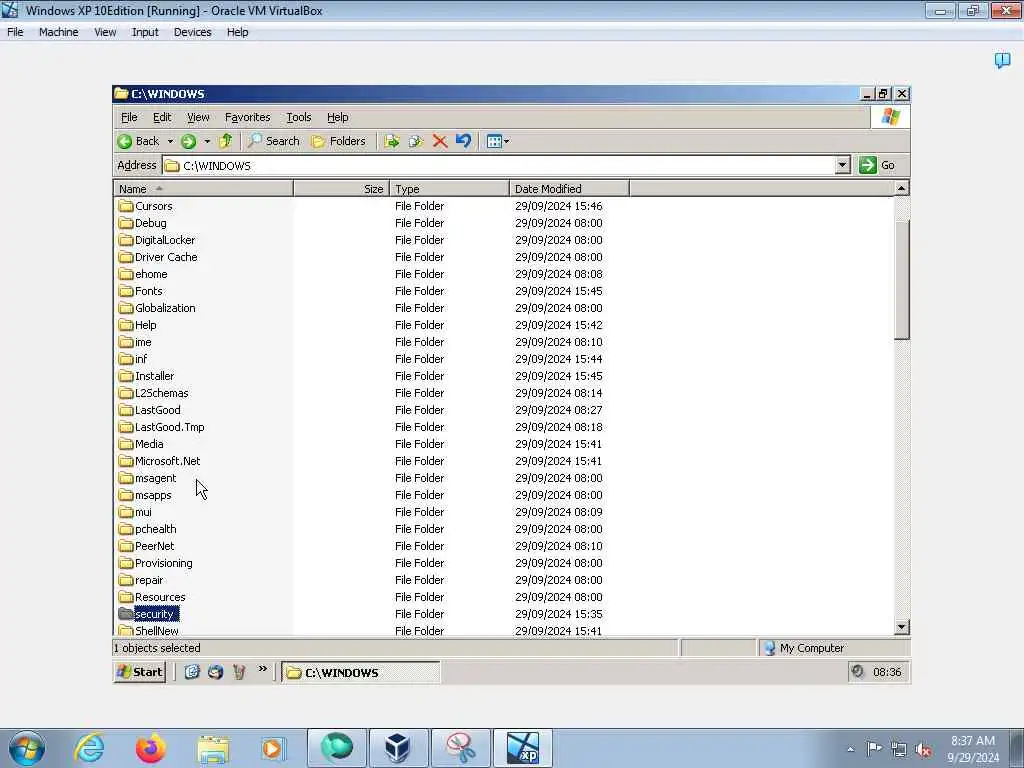Select the Microsoft.Net folder icon

click(126, 460)
